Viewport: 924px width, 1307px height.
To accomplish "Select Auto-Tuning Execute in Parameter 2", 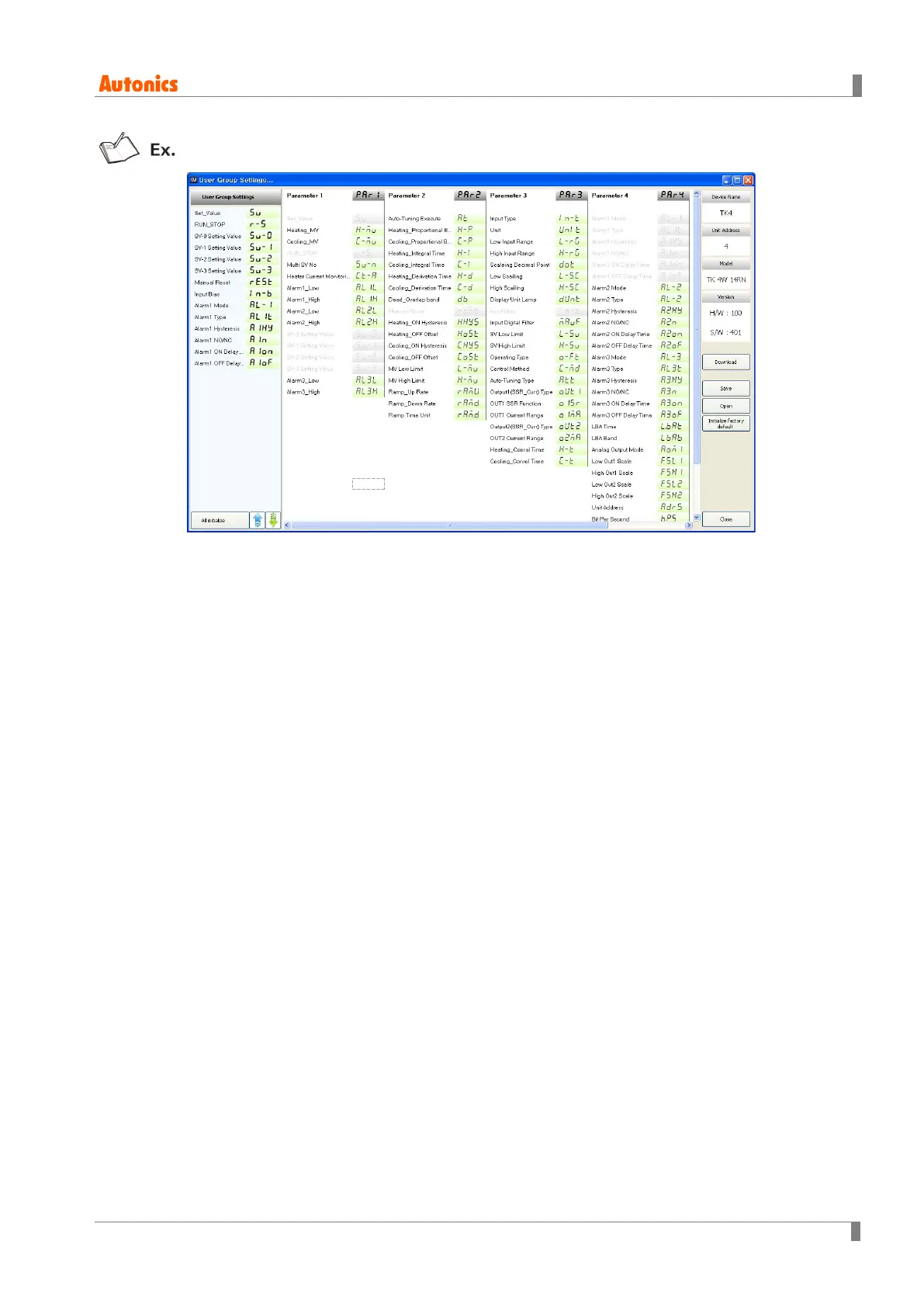I will 436,219.
